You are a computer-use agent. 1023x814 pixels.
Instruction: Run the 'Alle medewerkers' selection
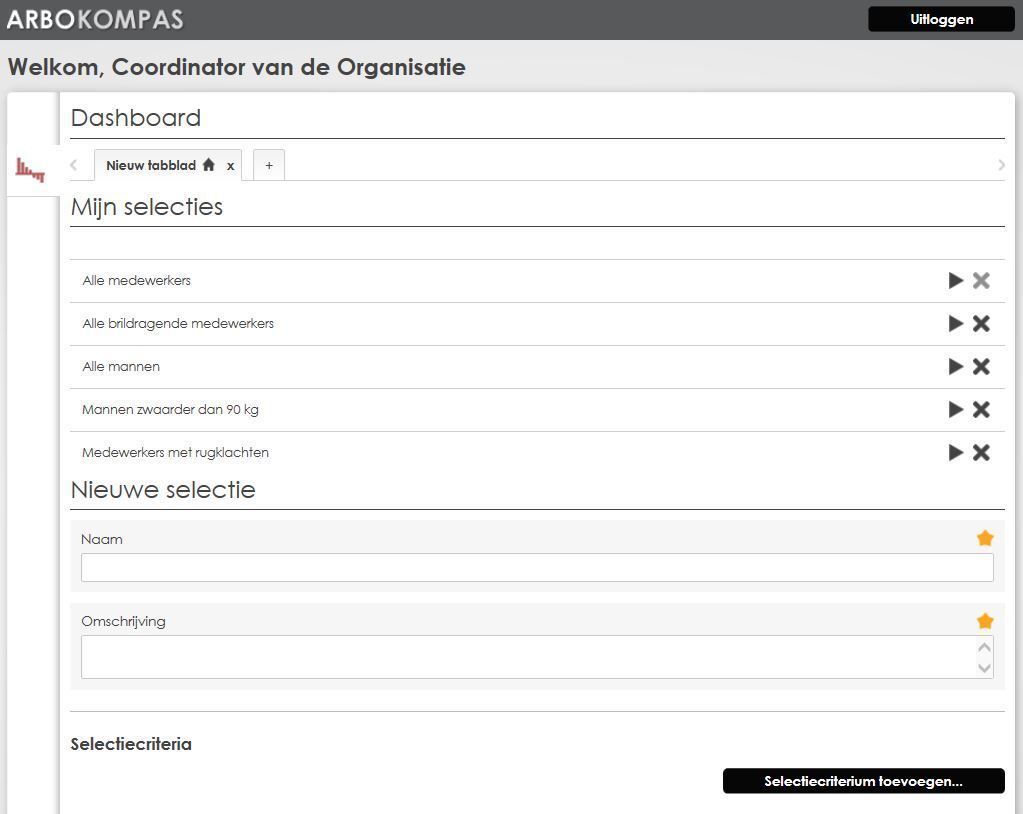pyautogui.click(x=955, y=281)
